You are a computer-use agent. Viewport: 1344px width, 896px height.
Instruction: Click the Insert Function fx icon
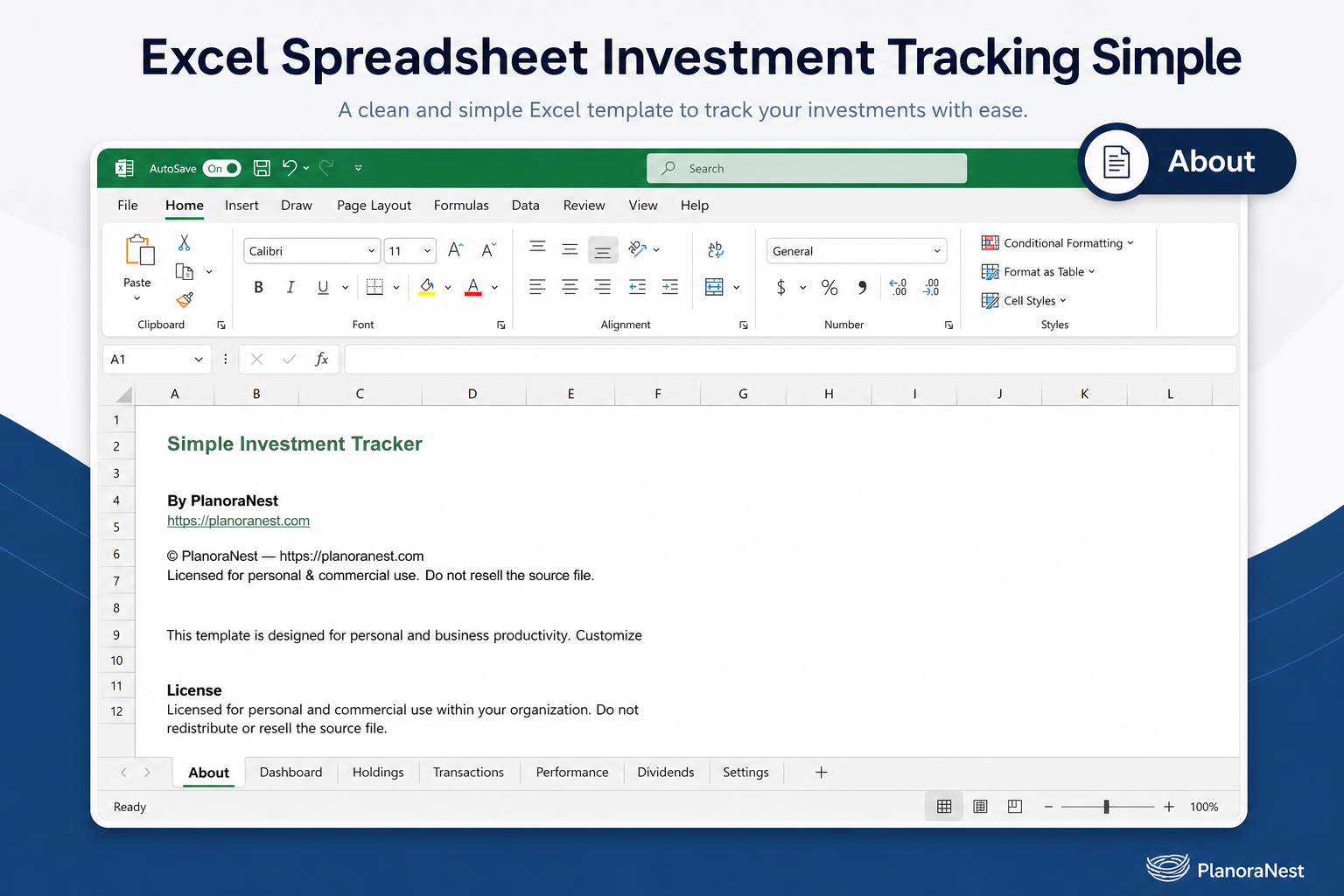[x=322, y=359]
